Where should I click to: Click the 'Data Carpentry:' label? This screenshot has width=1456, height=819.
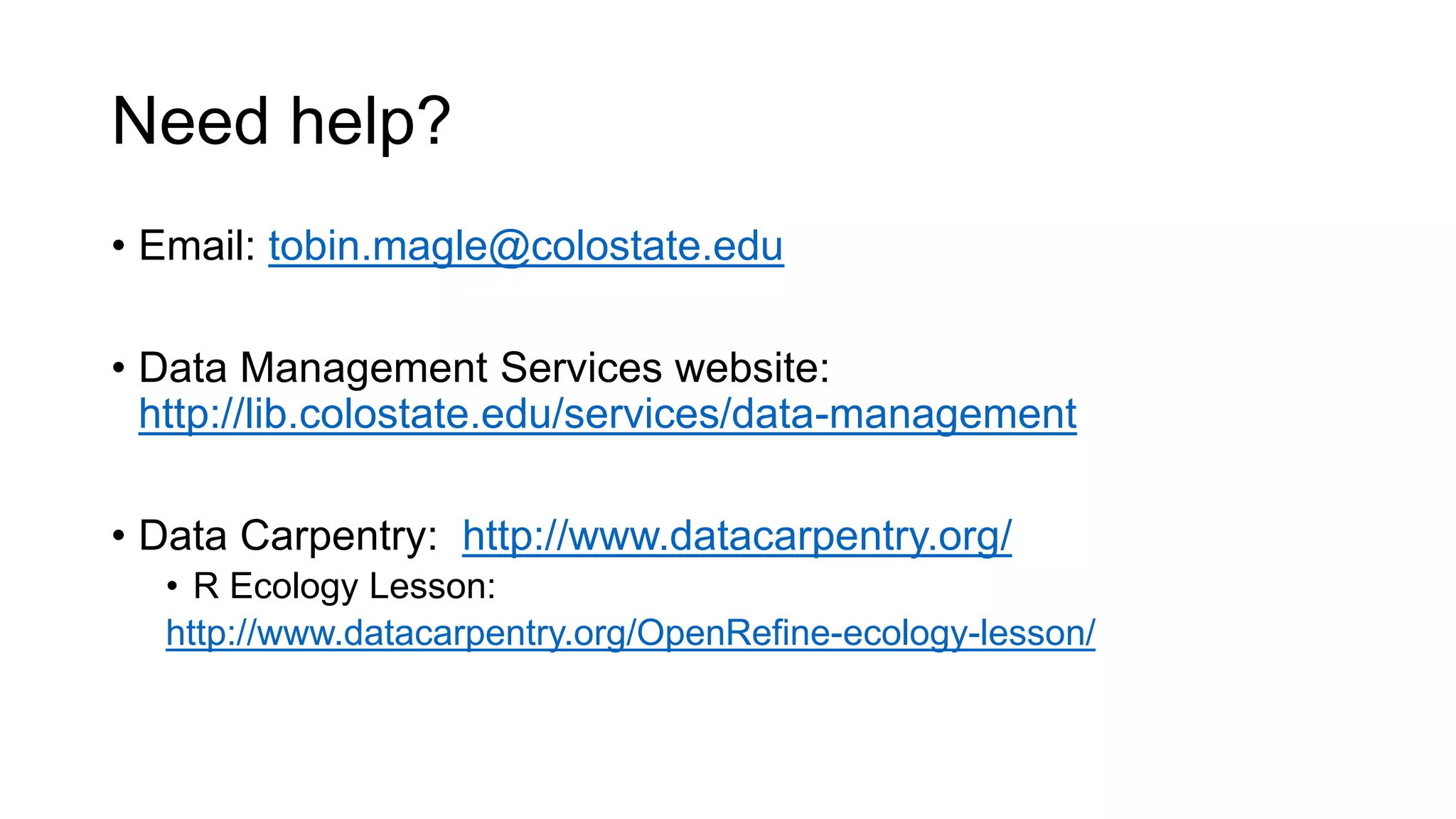coord(288,536)
